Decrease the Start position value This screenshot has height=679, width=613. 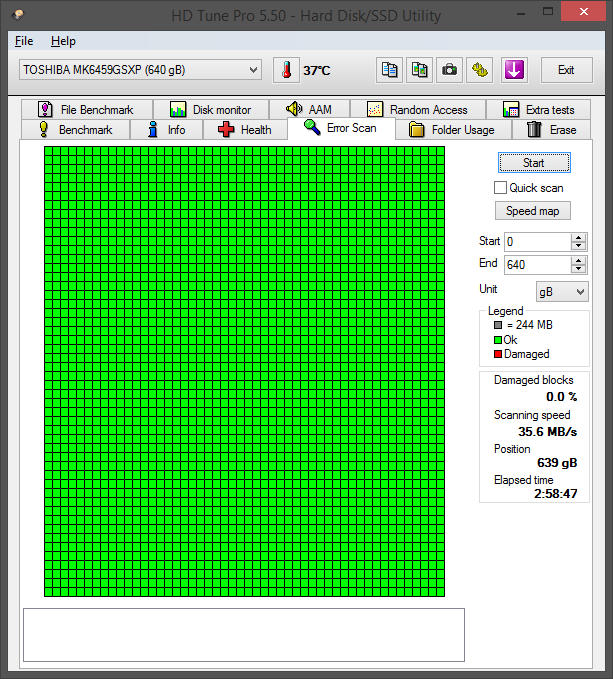click(578, 246)
